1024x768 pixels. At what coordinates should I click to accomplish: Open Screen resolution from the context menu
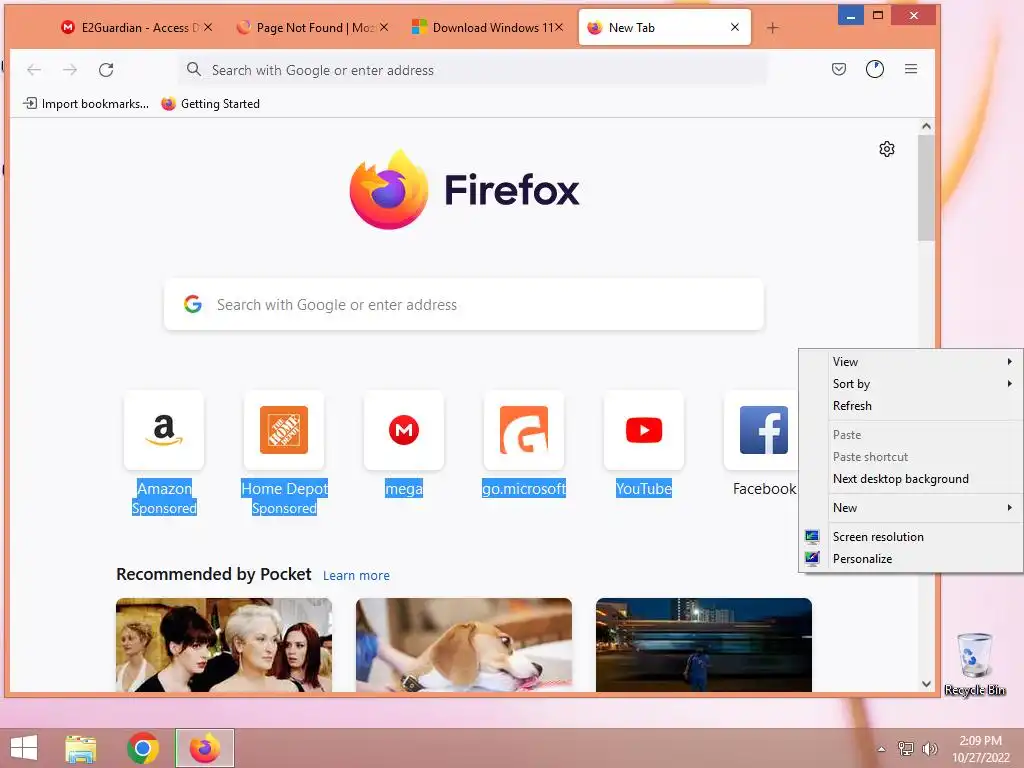(911, 537)
